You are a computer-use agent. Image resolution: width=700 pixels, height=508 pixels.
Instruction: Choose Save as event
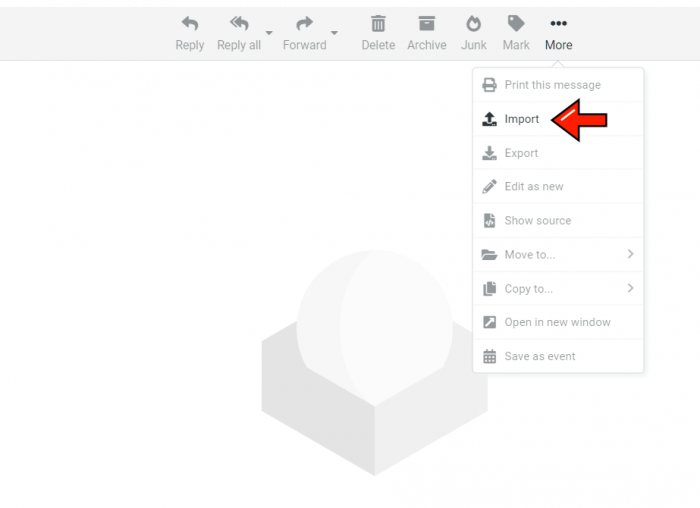pos(558,356)
